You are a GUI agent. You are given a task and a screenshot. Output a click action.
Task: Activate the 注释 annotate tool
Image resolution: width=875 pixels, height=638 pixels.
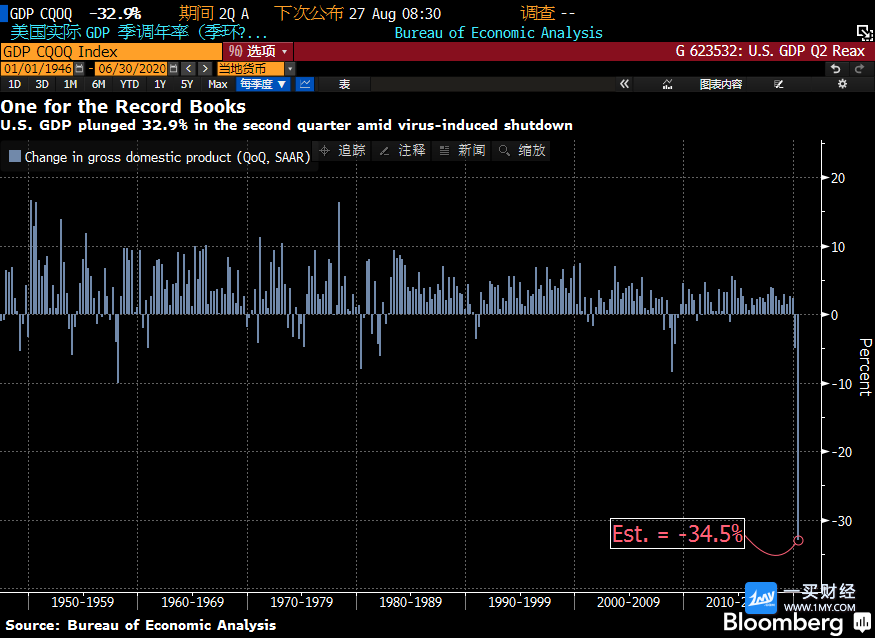pyautogui.click(x=403, y=150)
